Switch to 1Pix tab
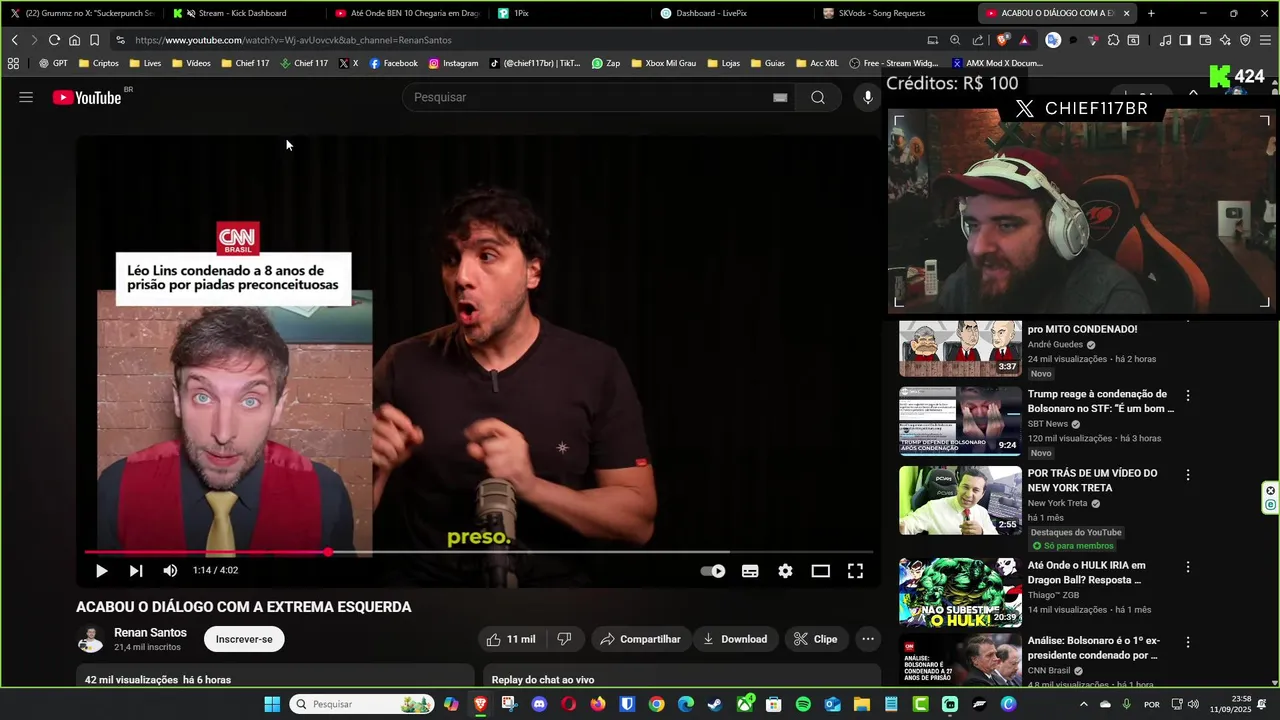1280x720 pixels. tap(570, 13)
